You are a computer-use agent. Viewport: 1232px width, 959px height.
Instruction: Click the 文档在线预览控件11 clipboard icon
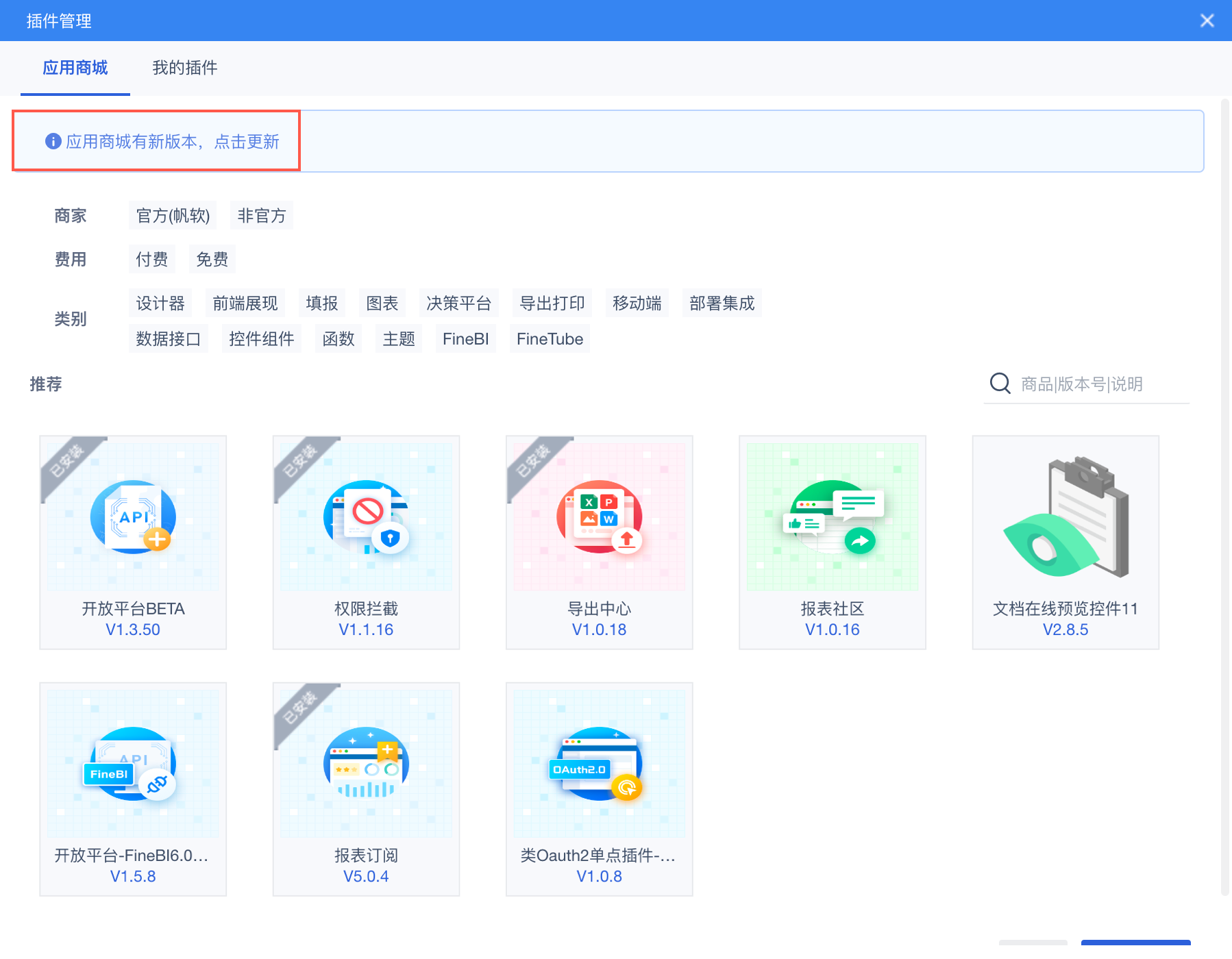tap(1065, 516)
